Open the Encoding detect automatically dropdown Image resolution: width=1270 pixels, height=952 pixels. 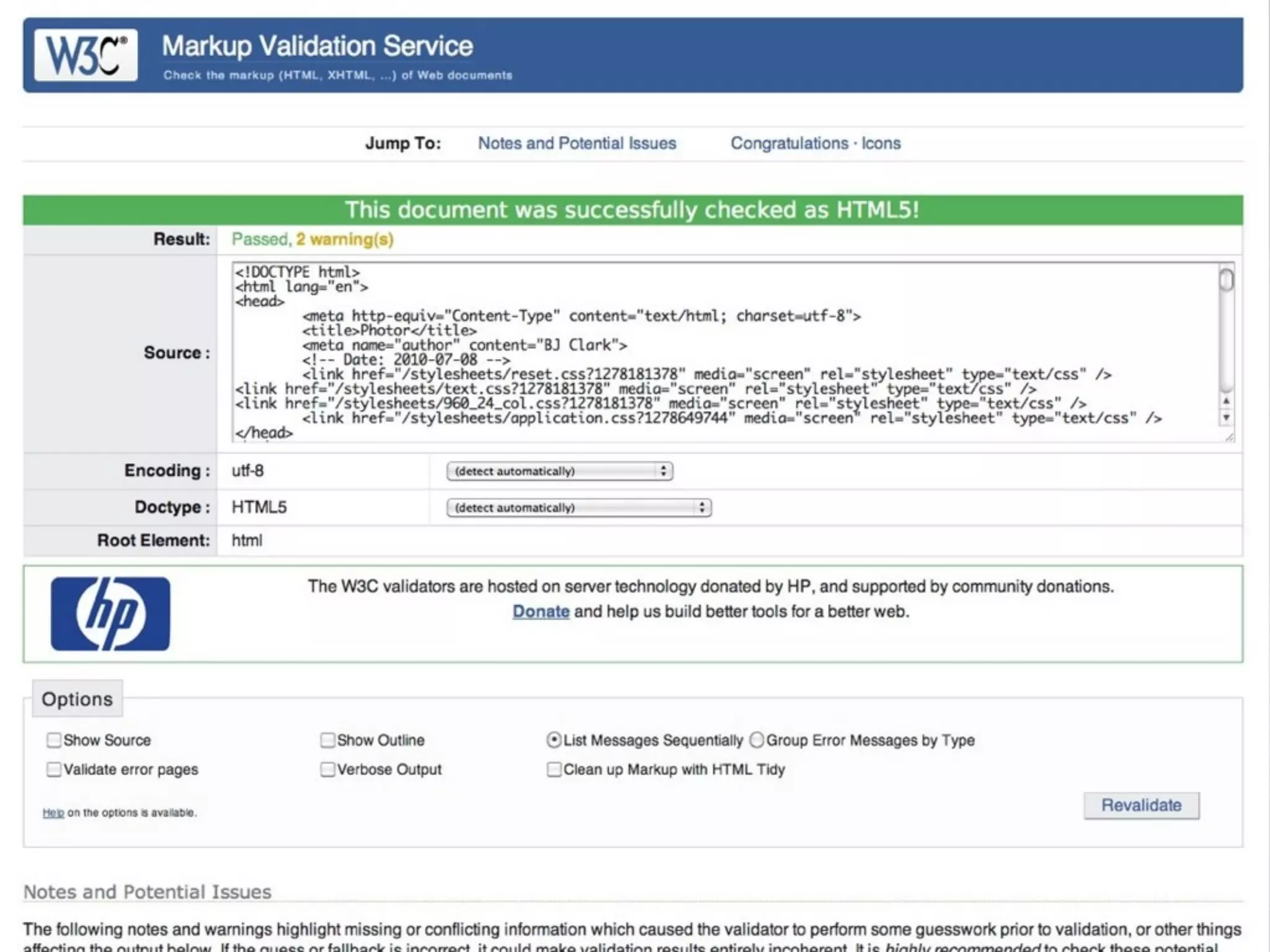[x=559, y=471]
